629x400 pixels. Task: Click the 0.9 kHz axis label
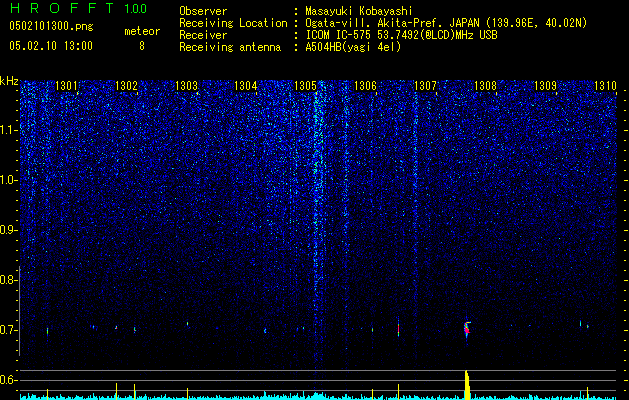pos(8,230)
